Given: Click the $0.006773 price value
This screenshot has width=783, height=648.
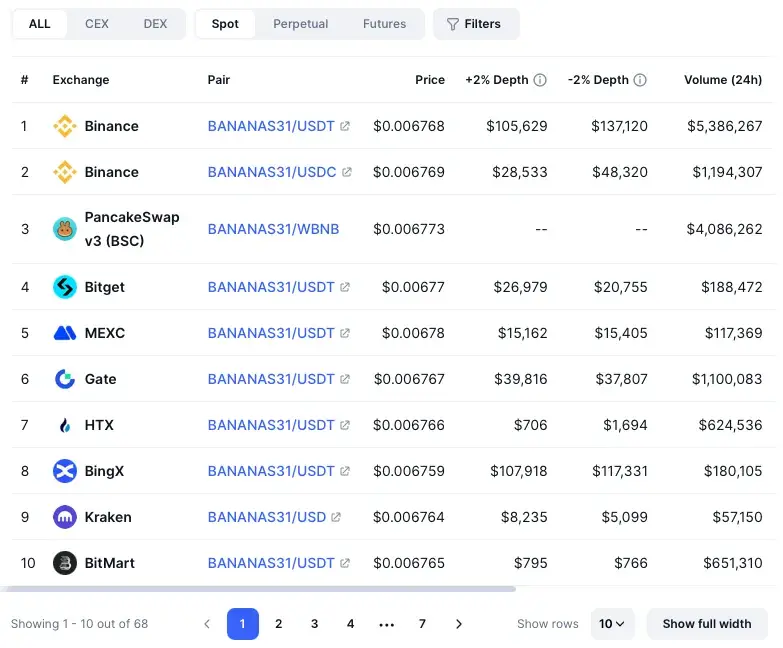Looking at the screenshot, I should (x=409, y=229).
